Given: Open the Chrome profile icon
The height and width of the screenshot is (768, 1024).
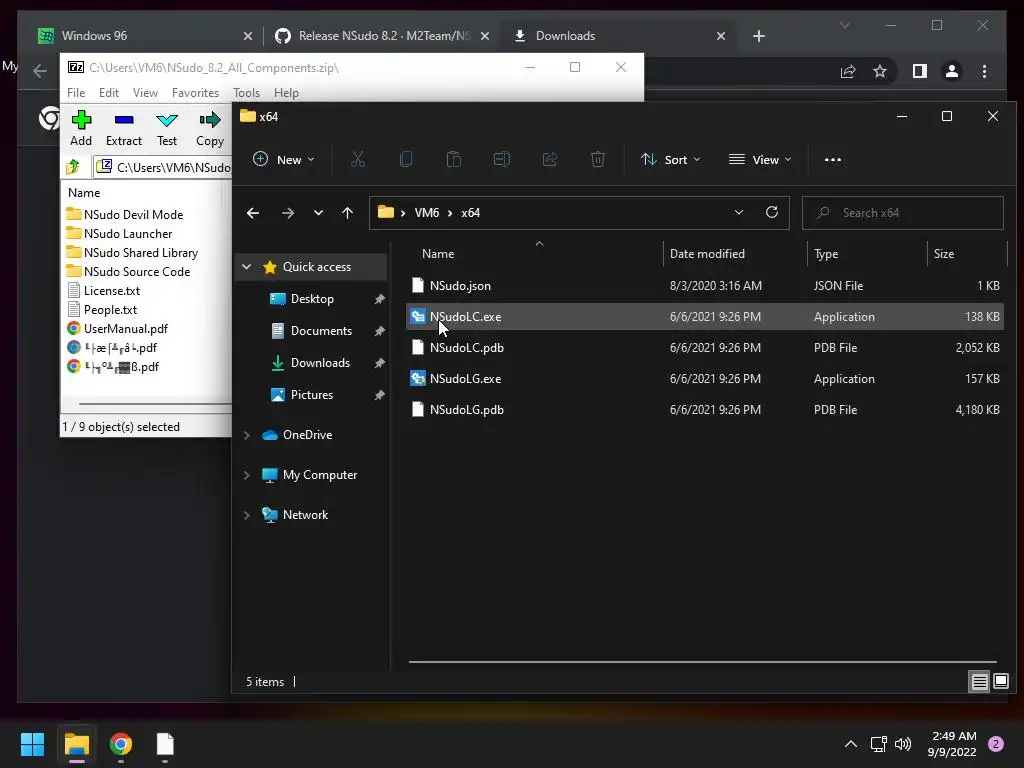Looking at the screenshot, I should point(952,71).
